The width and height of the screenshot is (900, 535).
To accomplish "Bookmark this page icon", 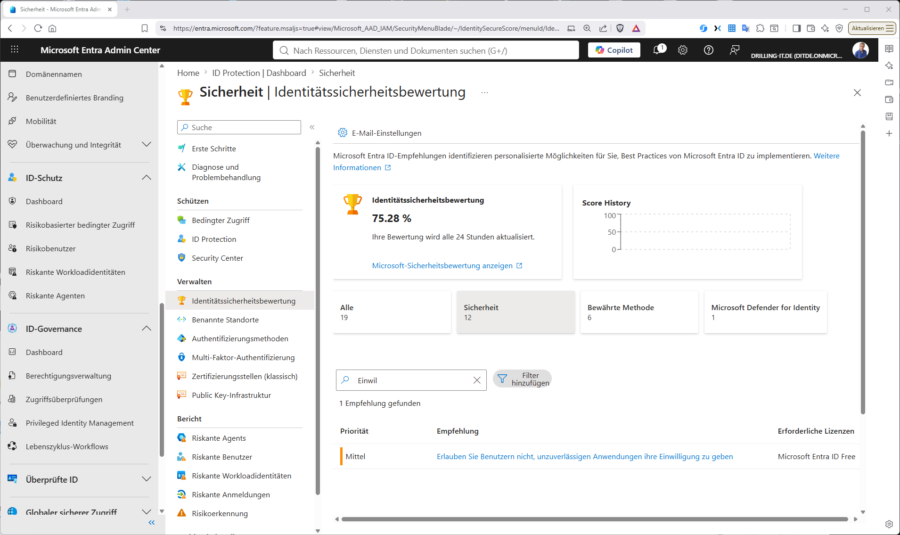I will pyautogui.click(x=145, y=28).
